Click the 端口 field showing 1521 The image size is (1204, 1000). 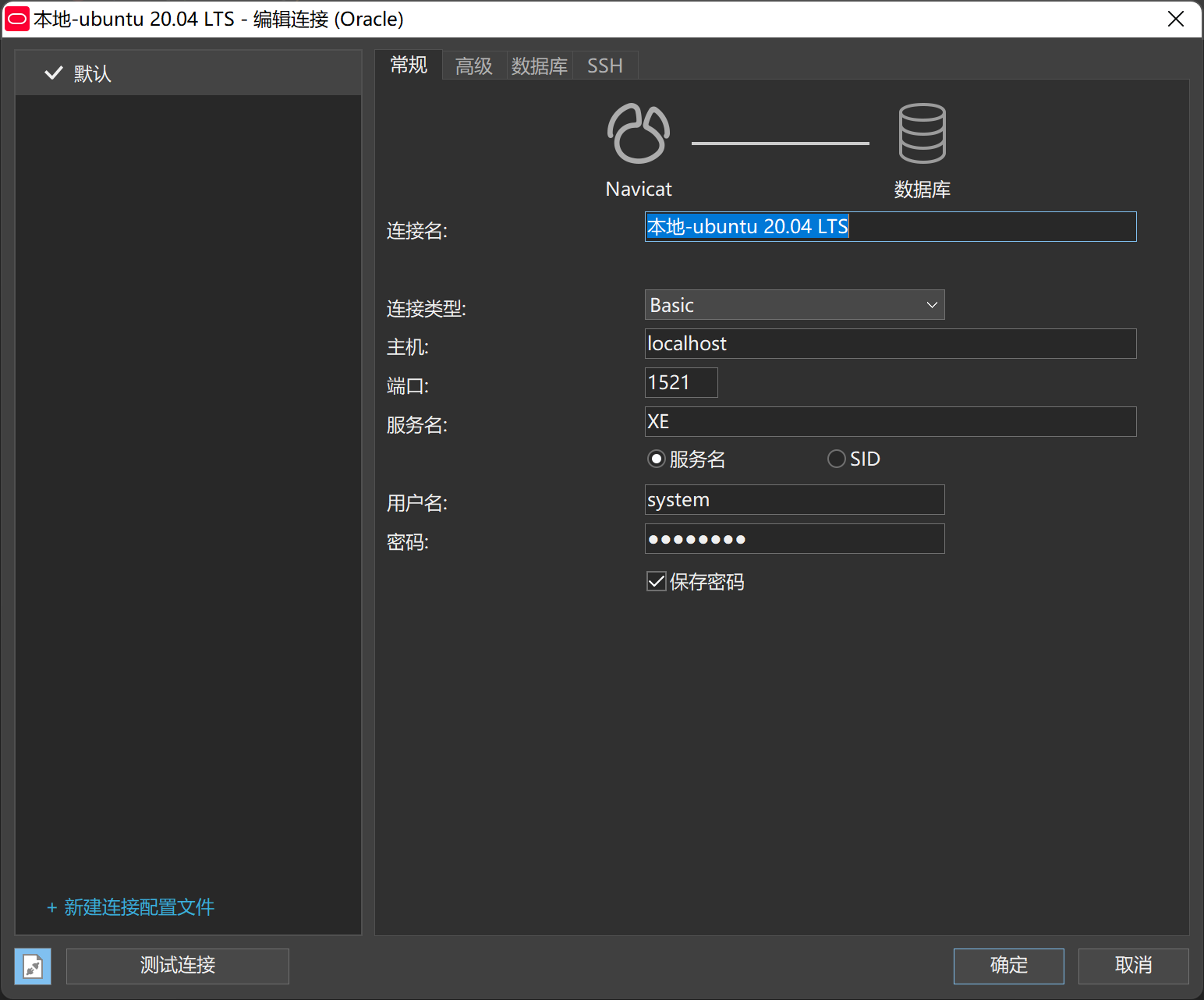(x=680, y=382)
